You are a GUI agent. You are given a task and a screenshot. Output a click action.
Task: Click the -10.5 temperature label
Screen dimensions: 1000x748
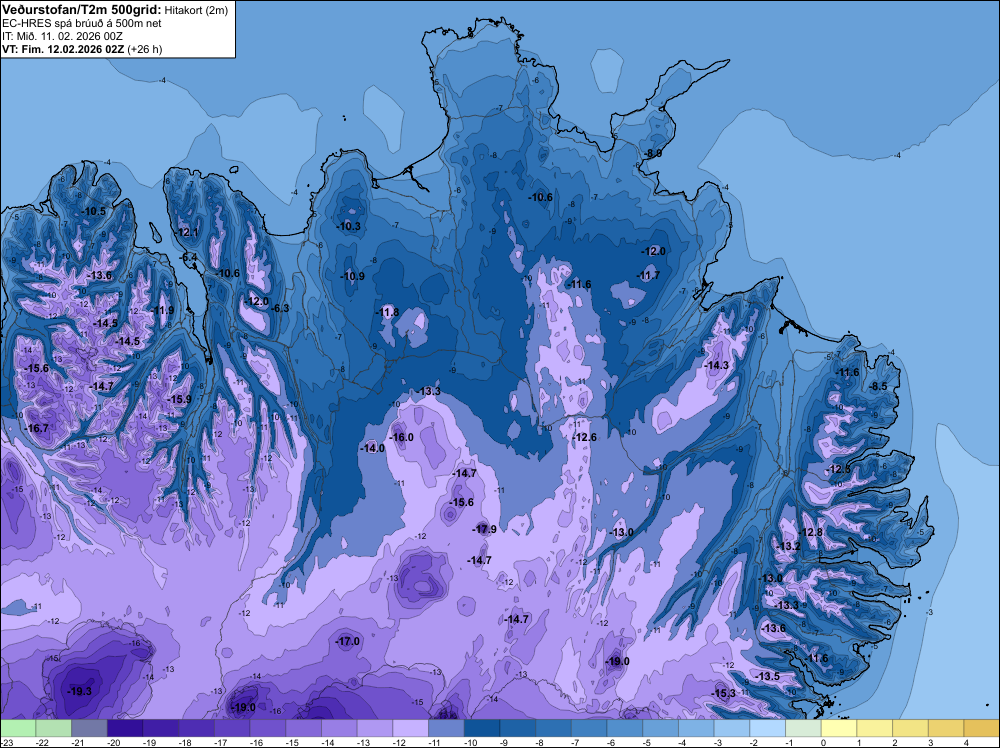[x=94, y=211]
